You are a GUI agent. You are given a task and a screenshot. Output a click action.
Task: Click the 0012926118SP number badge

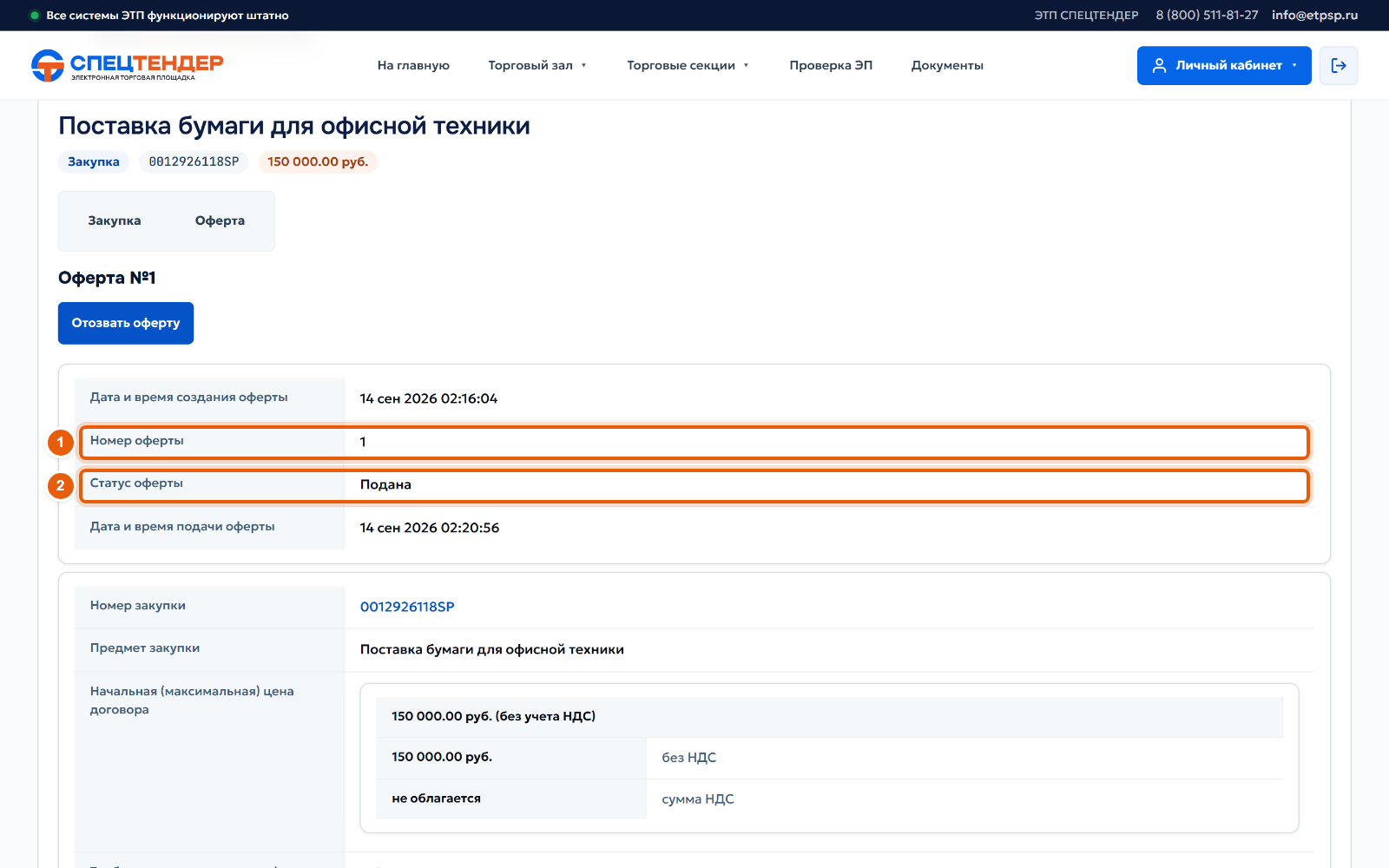tap(194, 161)
